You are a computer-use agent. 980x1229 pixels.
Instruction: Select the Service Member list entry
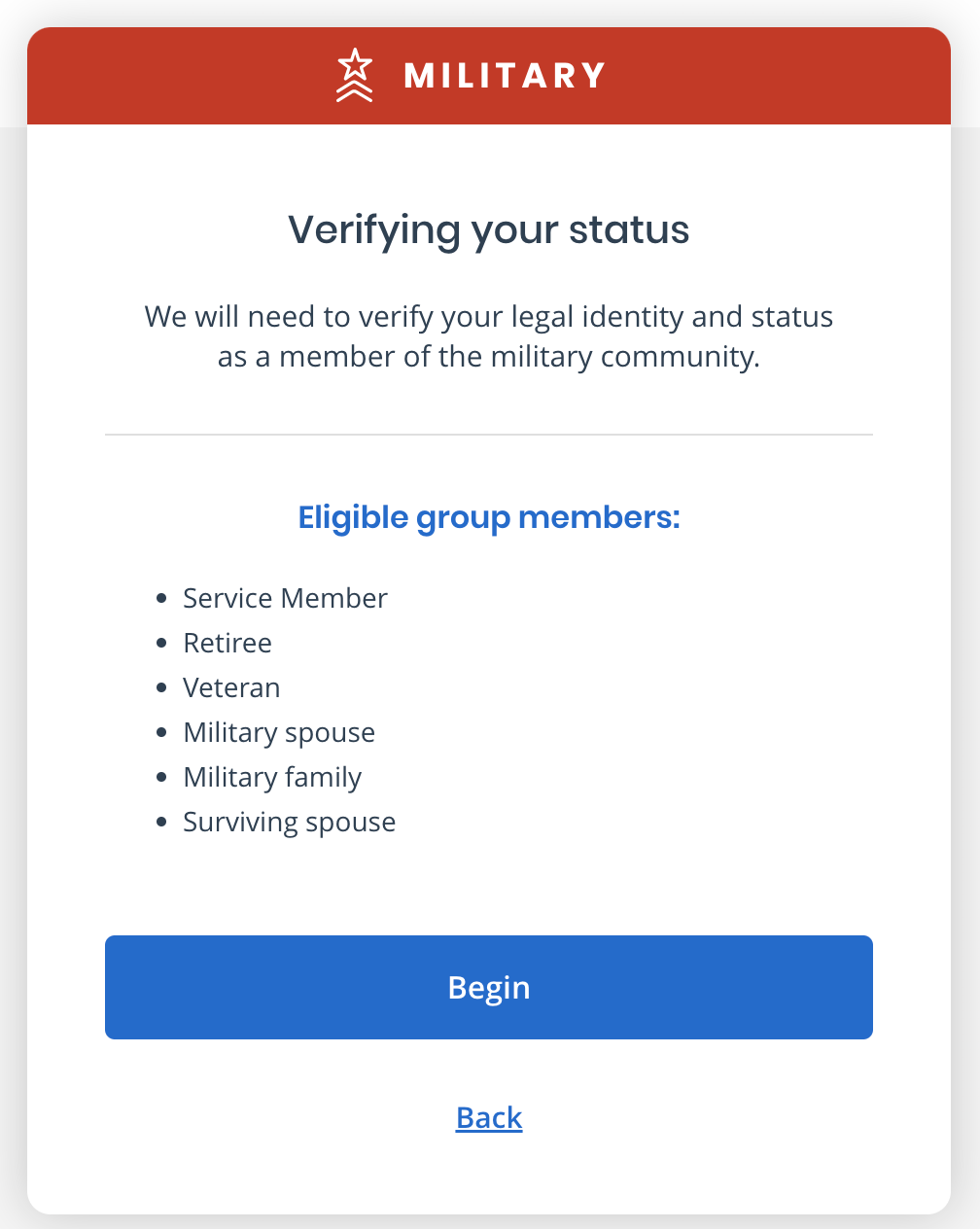coord(285,599)
